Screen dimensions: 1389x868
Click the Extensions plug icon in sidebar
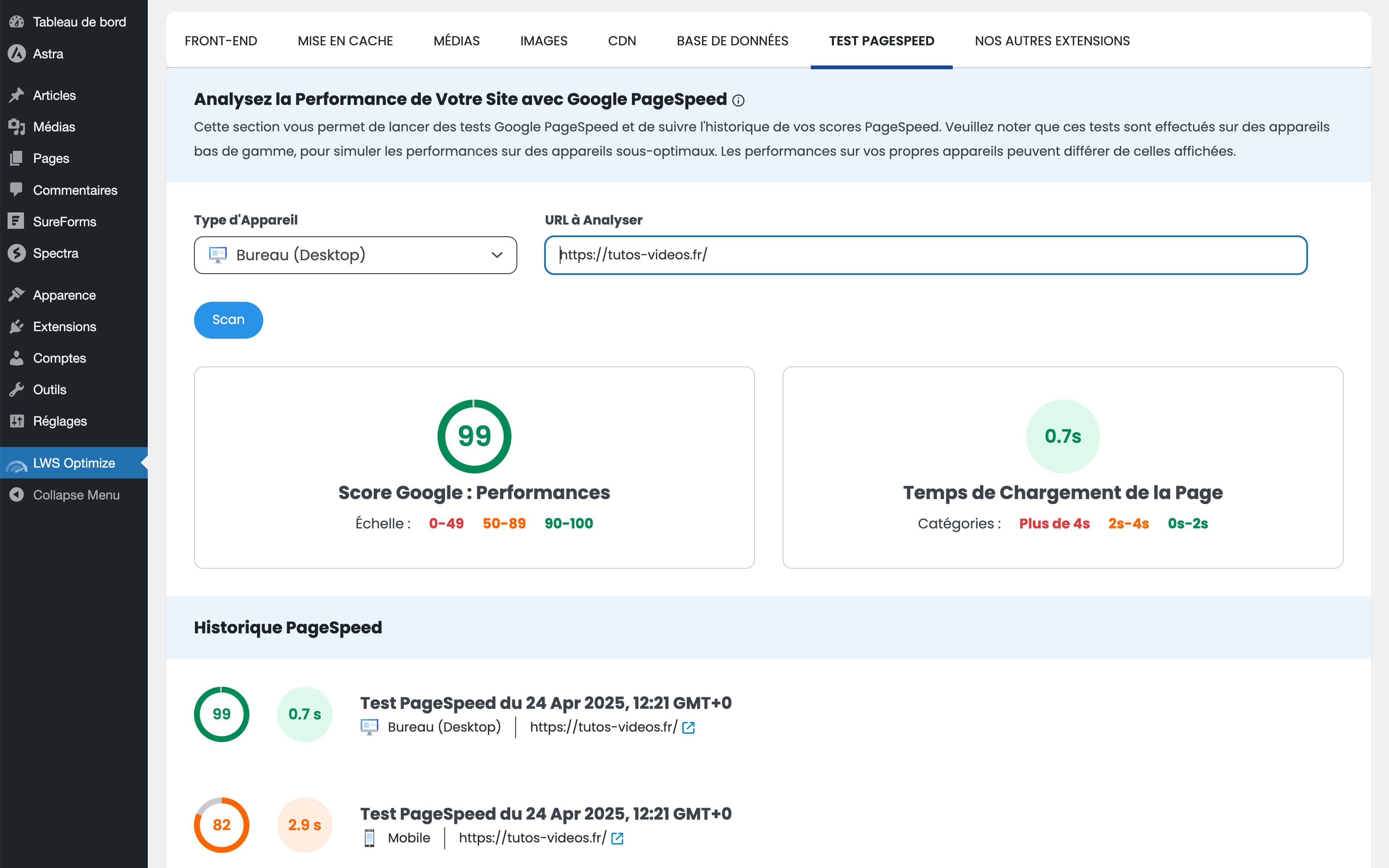17,327
